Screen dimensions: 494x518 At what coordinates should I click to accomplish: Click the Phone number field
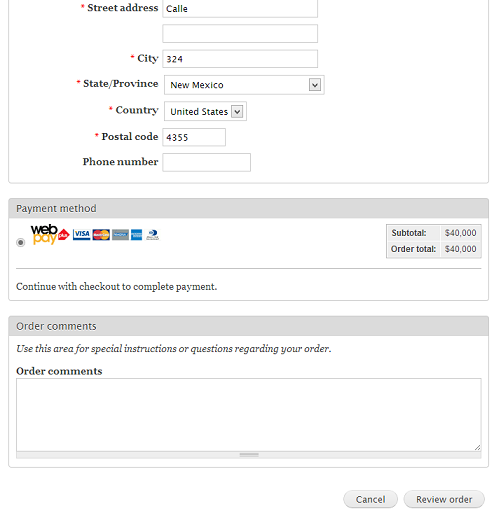pos(207,162)
